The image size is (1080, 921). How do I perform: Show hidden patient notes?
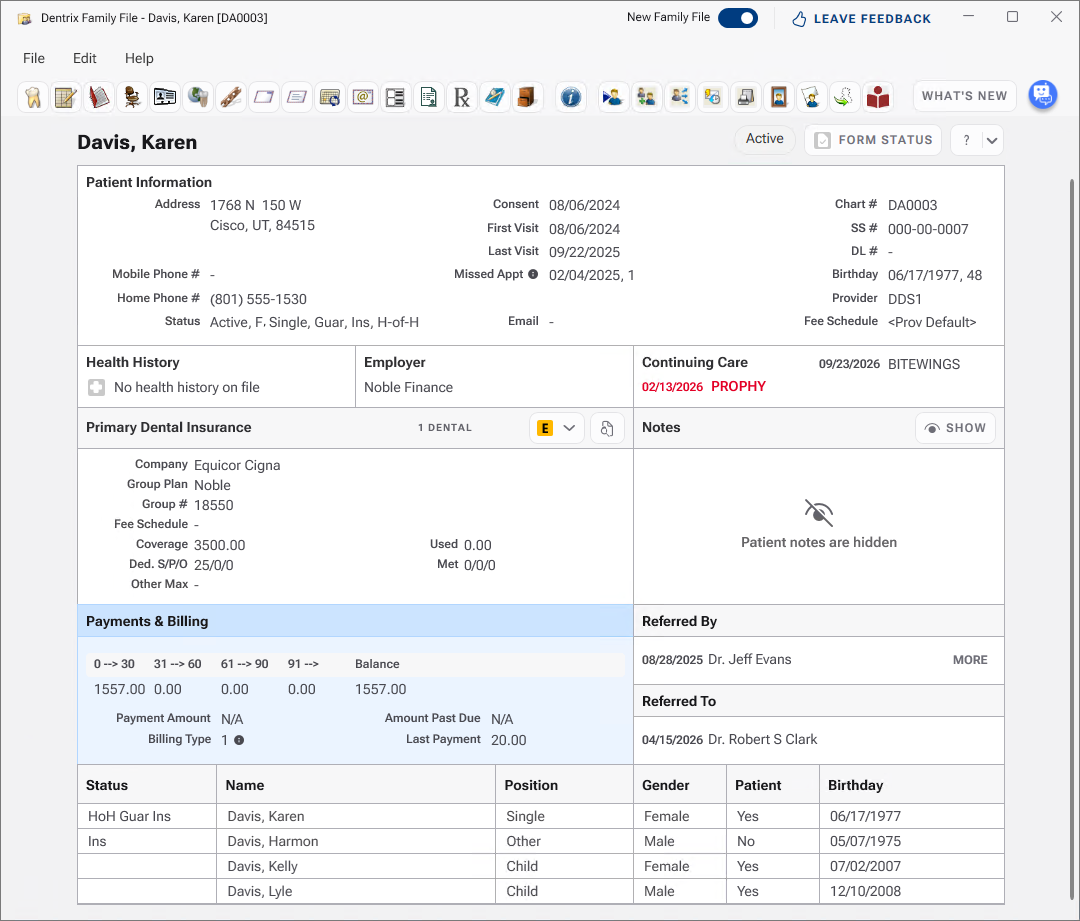click(x=955, y=428)
